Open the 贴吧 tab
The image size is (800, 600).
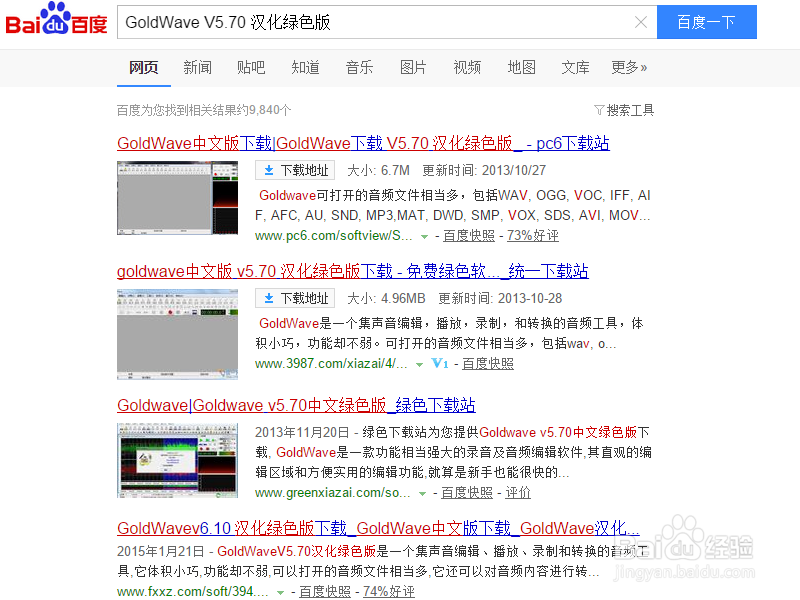(x=251, y=67)
